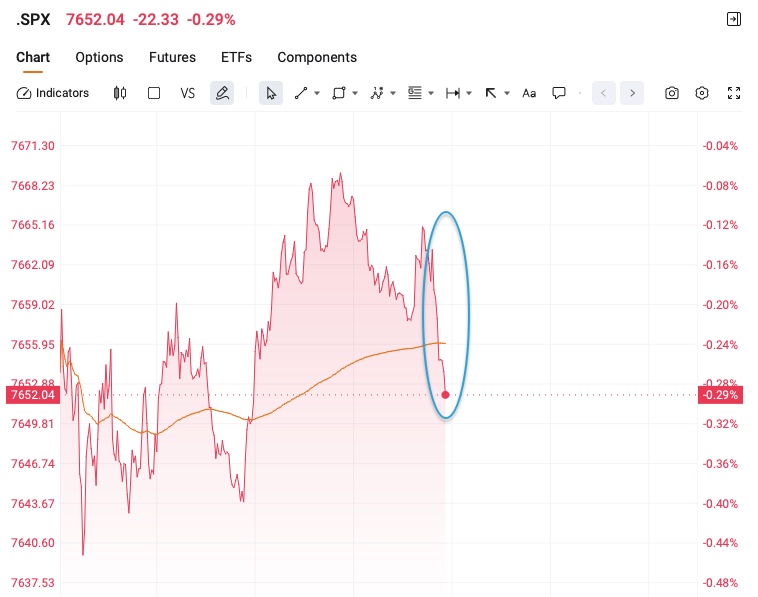Select the rectangle shape tool
758x597 pixels.
pyautogui.click(x=339, y=93)
